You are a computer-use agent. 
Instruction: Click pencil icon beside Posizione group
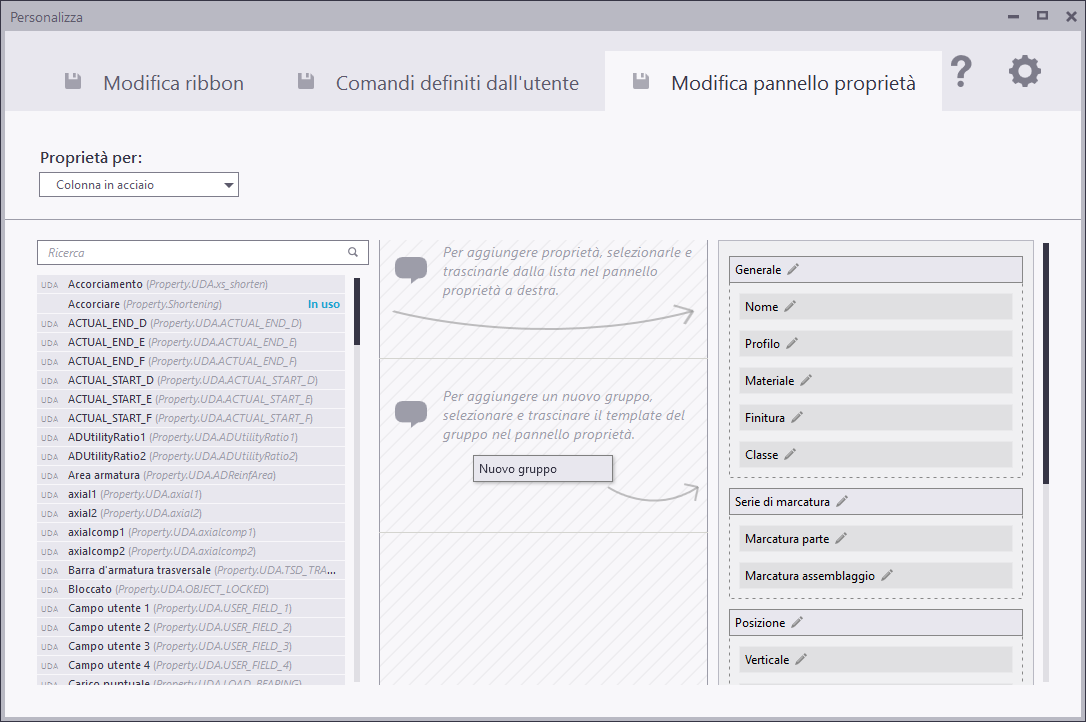tap(796, 622)
